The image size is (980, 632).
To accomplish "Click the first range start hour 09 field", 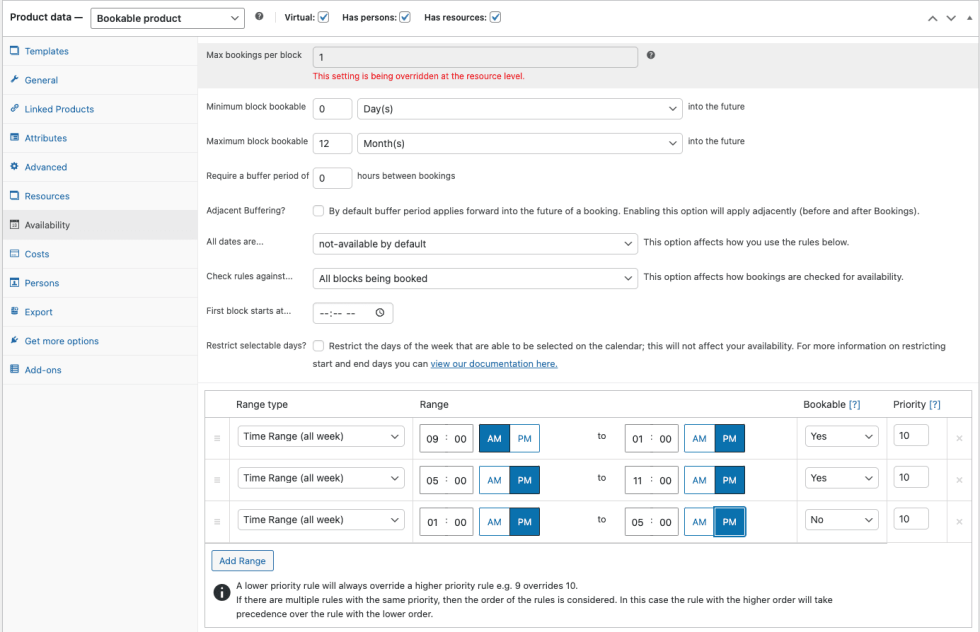I will (x=432, y=439).
